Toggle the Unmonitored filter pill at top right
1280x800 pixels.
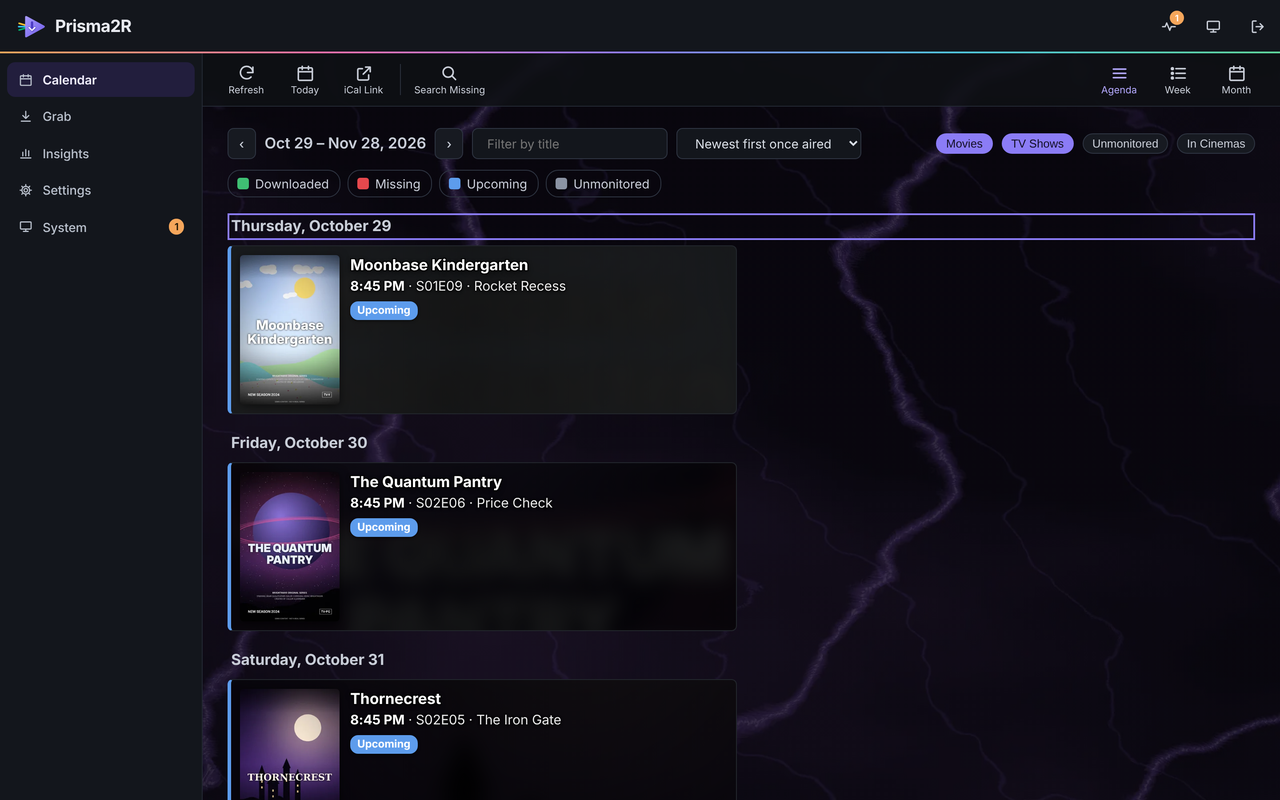click(x=1125, y=144)
